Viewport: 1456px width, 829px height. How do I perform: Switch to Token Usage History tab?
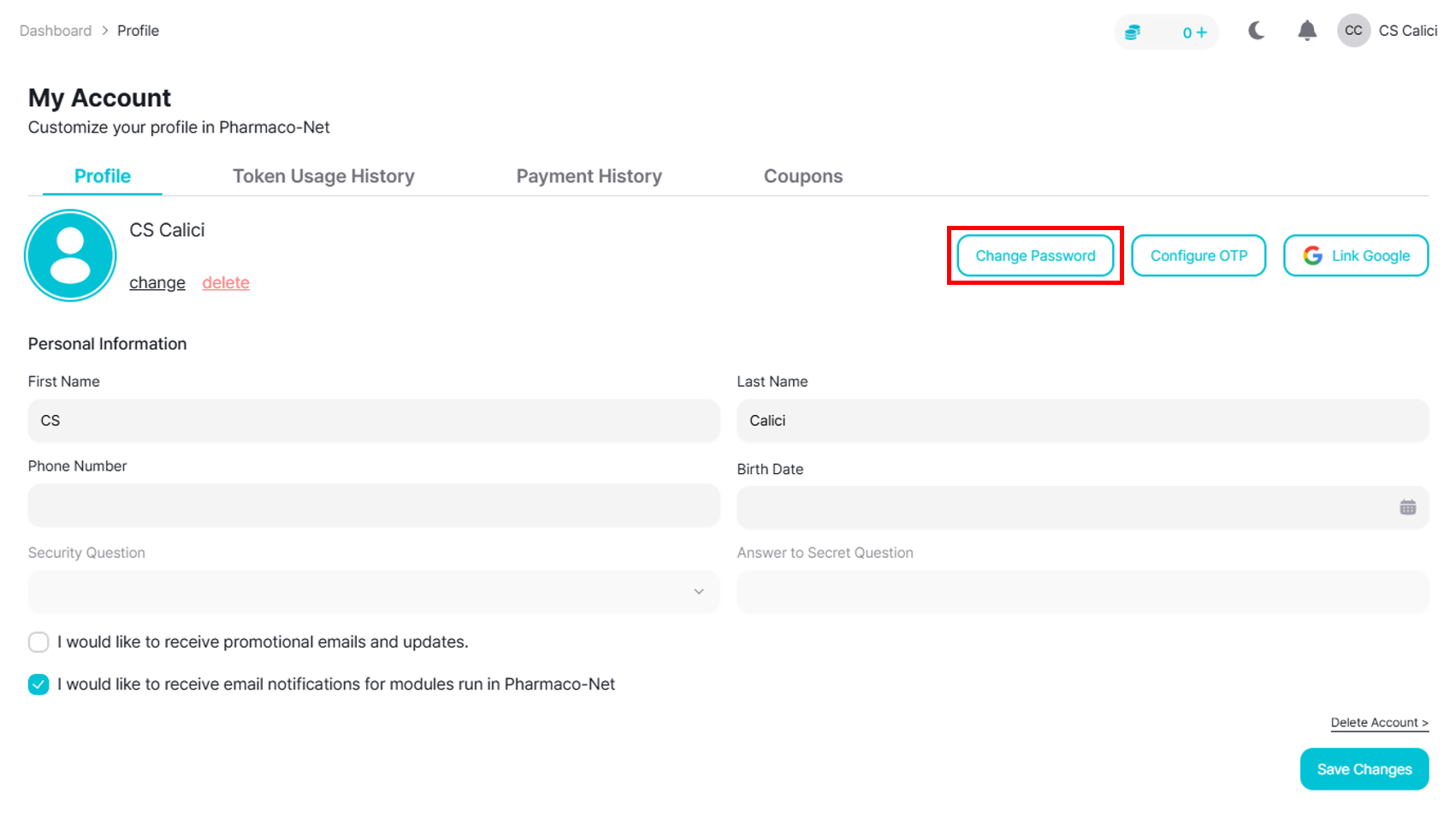323,176
